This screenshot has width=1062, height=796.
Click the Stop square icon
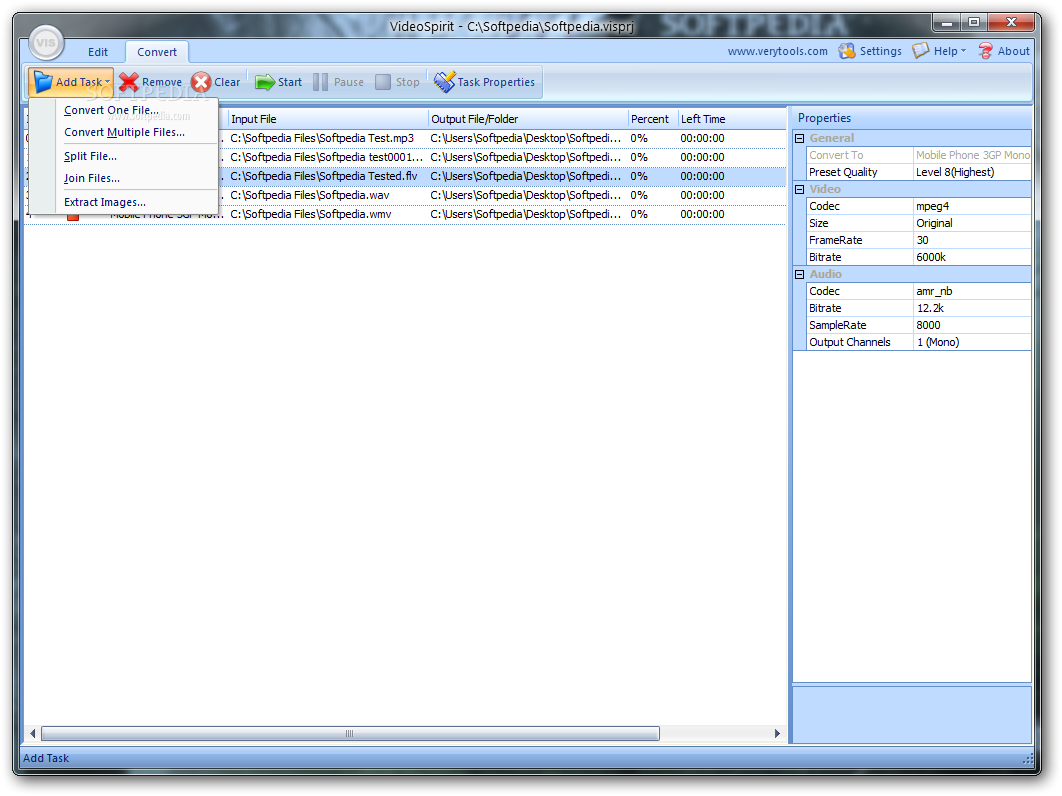click(x=383, y=82)
